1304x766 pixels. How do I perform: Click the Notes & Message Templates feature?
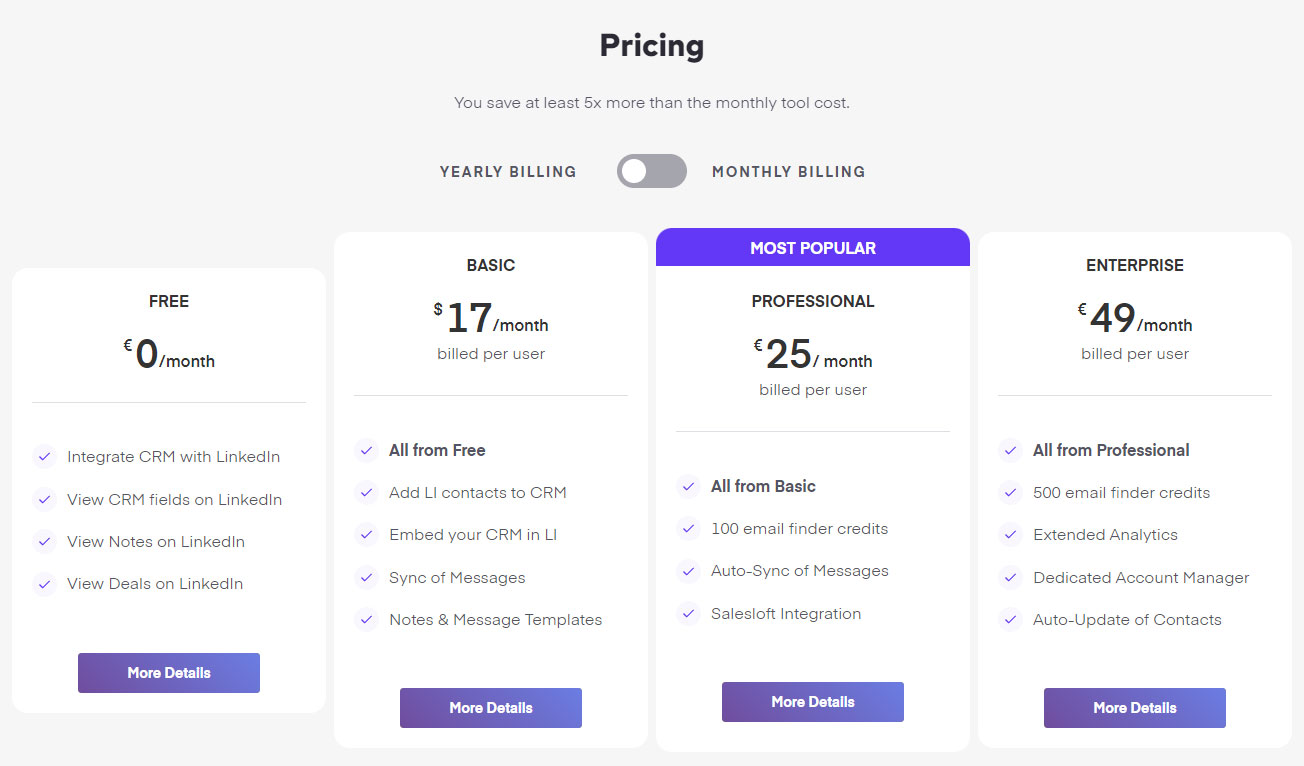[x=496, y=620]
